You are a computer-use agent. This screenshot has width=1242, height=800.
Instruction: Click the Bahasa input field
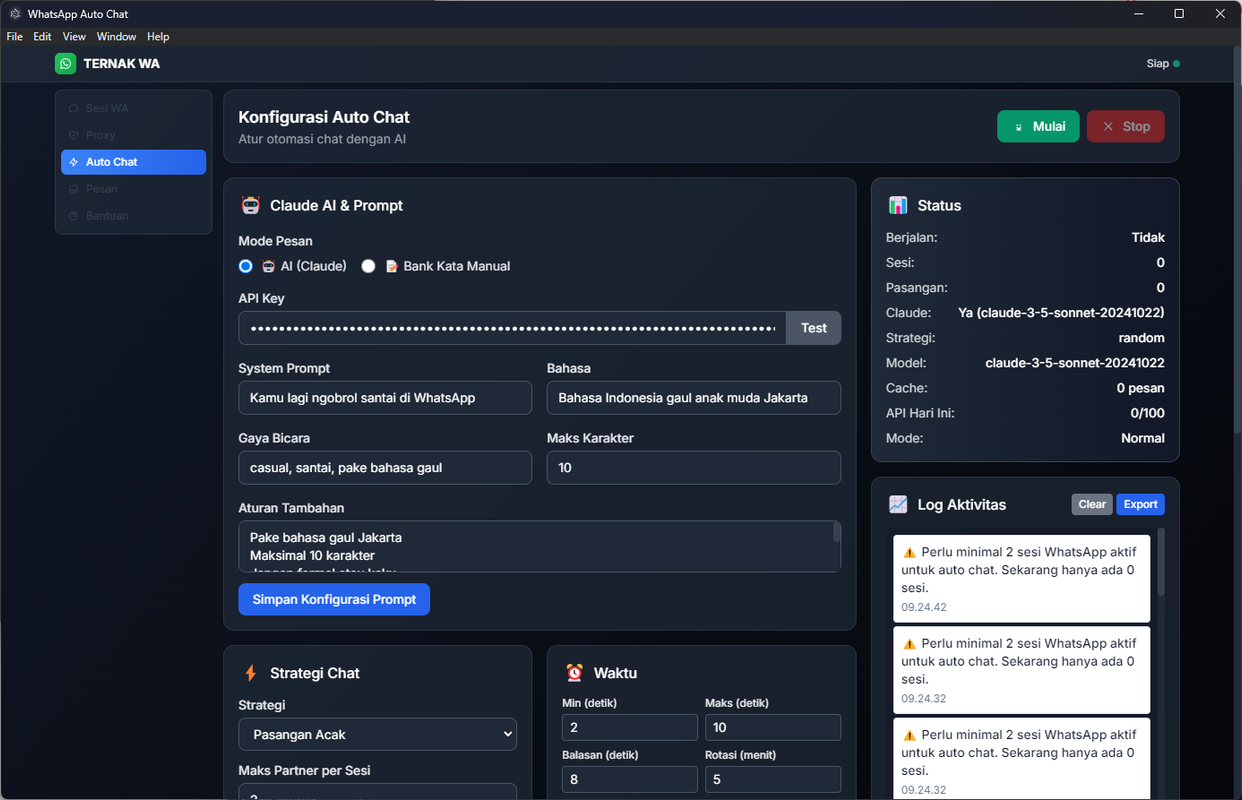coord(694,397)
